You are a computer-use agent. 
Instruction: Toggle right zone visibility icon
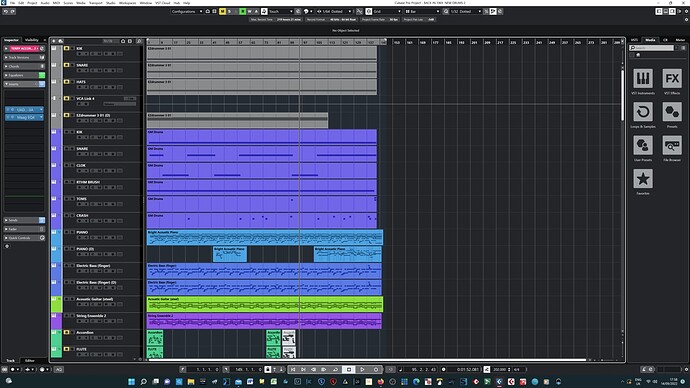(x=672, y=11)
